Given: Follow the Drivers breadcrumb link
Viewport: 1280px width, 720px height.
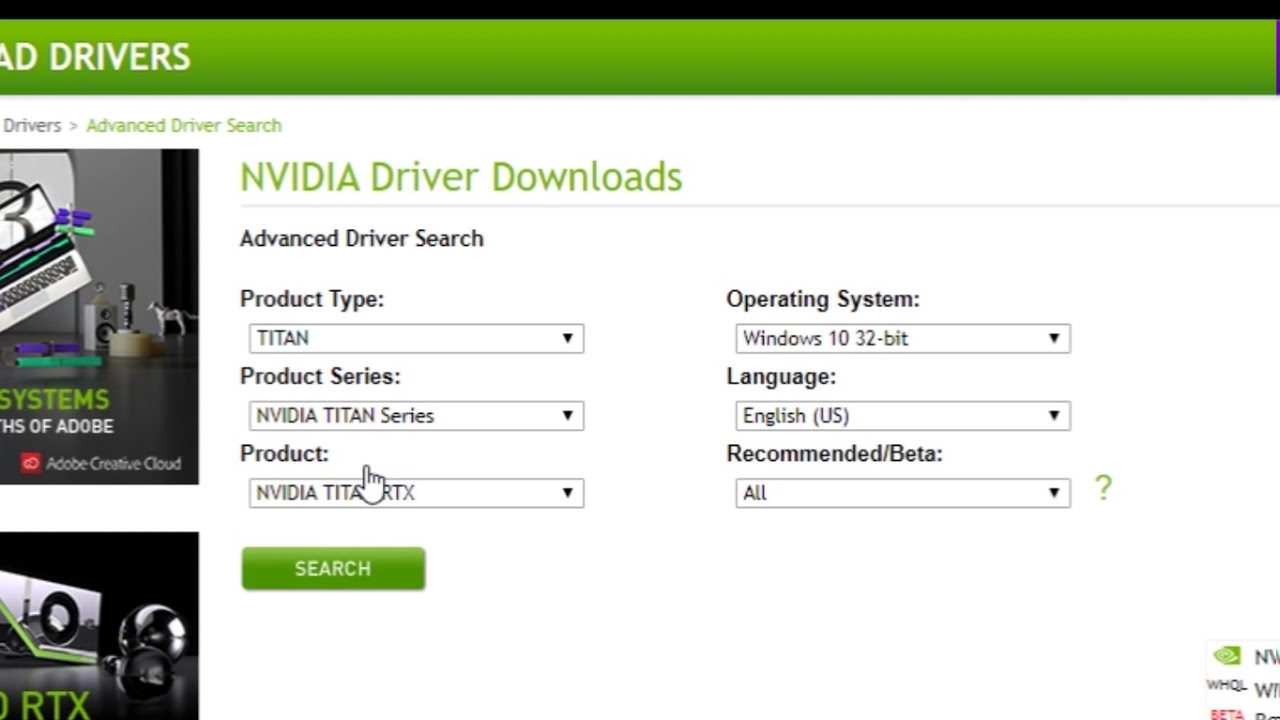Looking at the screenshot, I should click(31, 125).
